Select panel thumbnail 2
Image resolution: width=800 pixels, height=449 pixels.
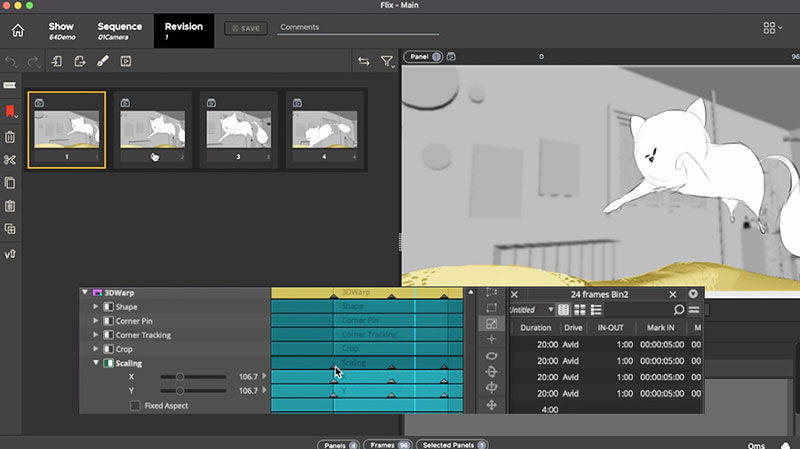click(x=153, y=130)
